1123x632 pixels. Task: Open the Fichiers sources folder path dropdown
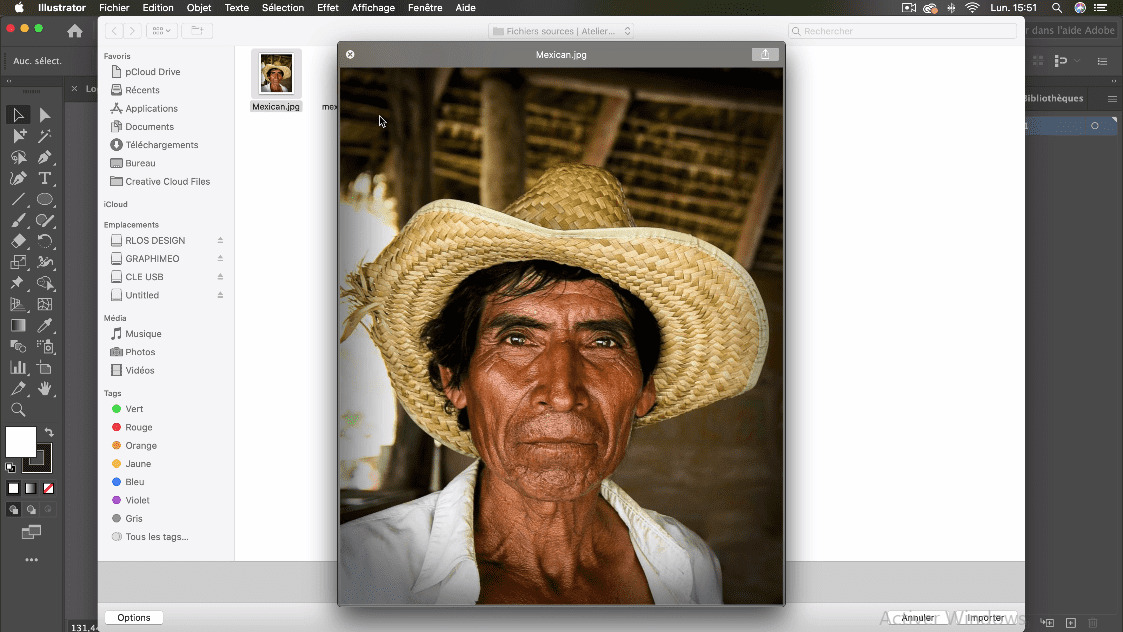tap(562, 31)
